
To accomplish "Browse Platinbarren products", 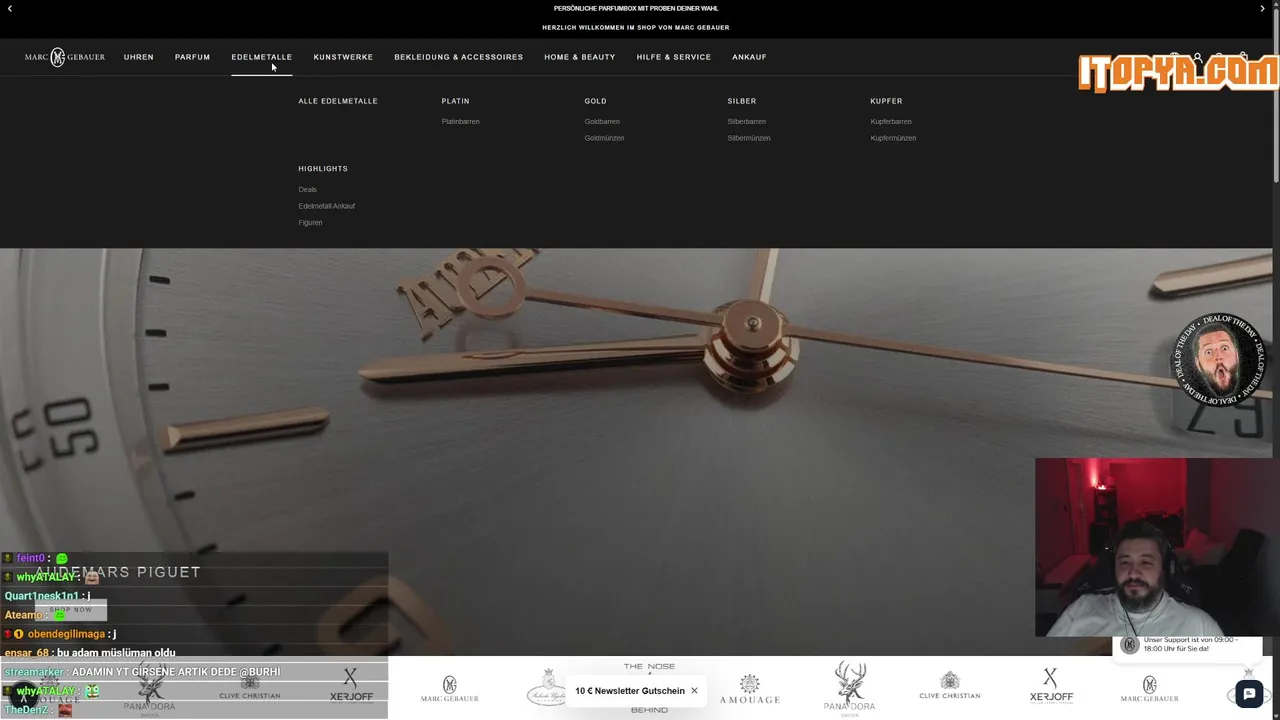I will [x=460, y=122].
